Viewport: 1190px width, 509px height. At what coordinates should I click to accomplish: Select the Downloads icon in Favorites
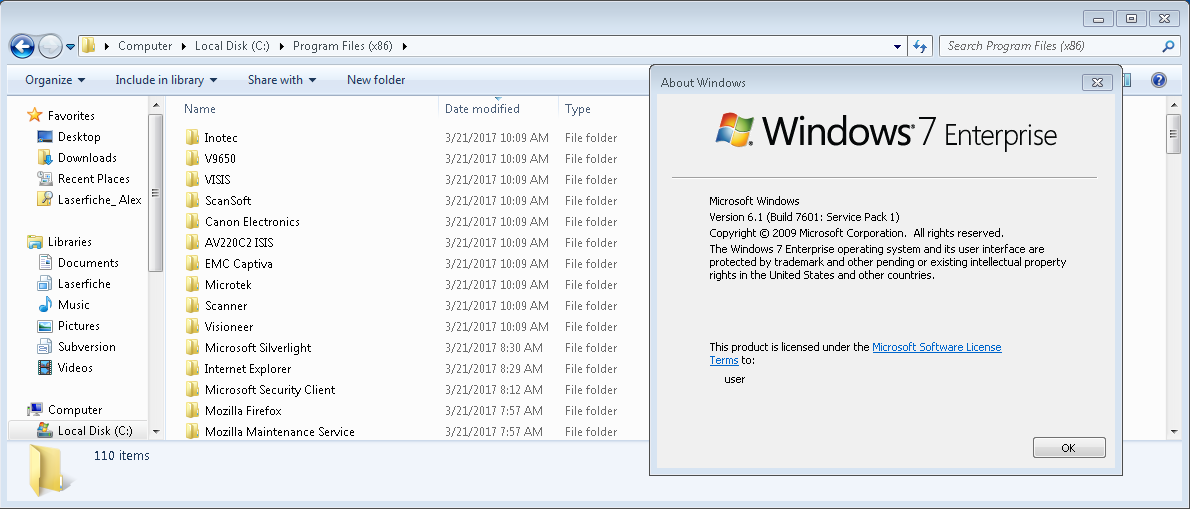click(x=45, y=158)
